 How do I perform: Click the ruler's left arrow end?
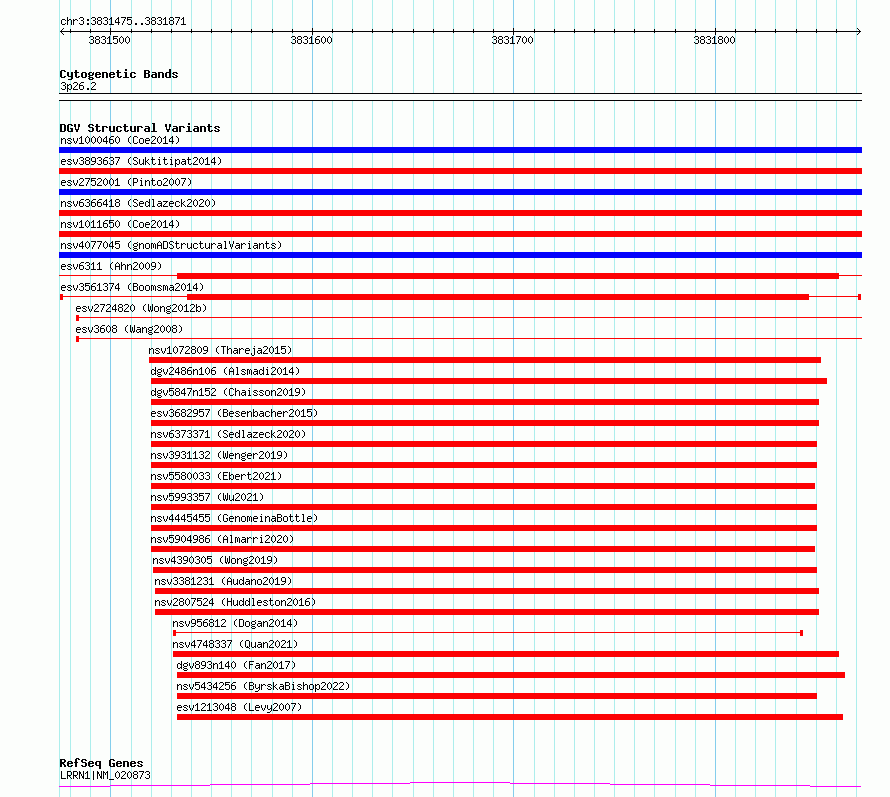click(62, 32)
